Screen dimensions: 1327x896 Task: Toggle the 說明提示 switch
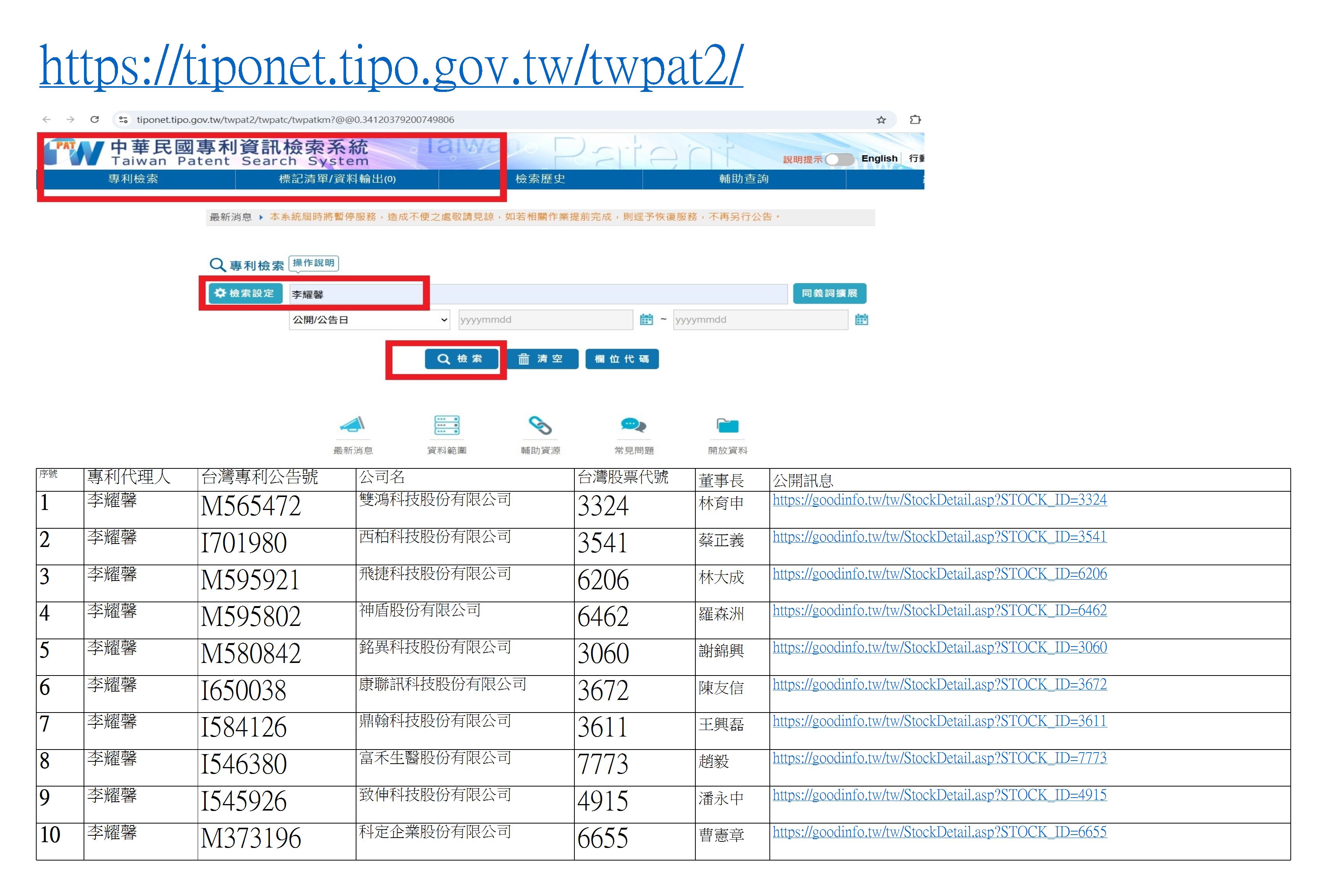839,159
